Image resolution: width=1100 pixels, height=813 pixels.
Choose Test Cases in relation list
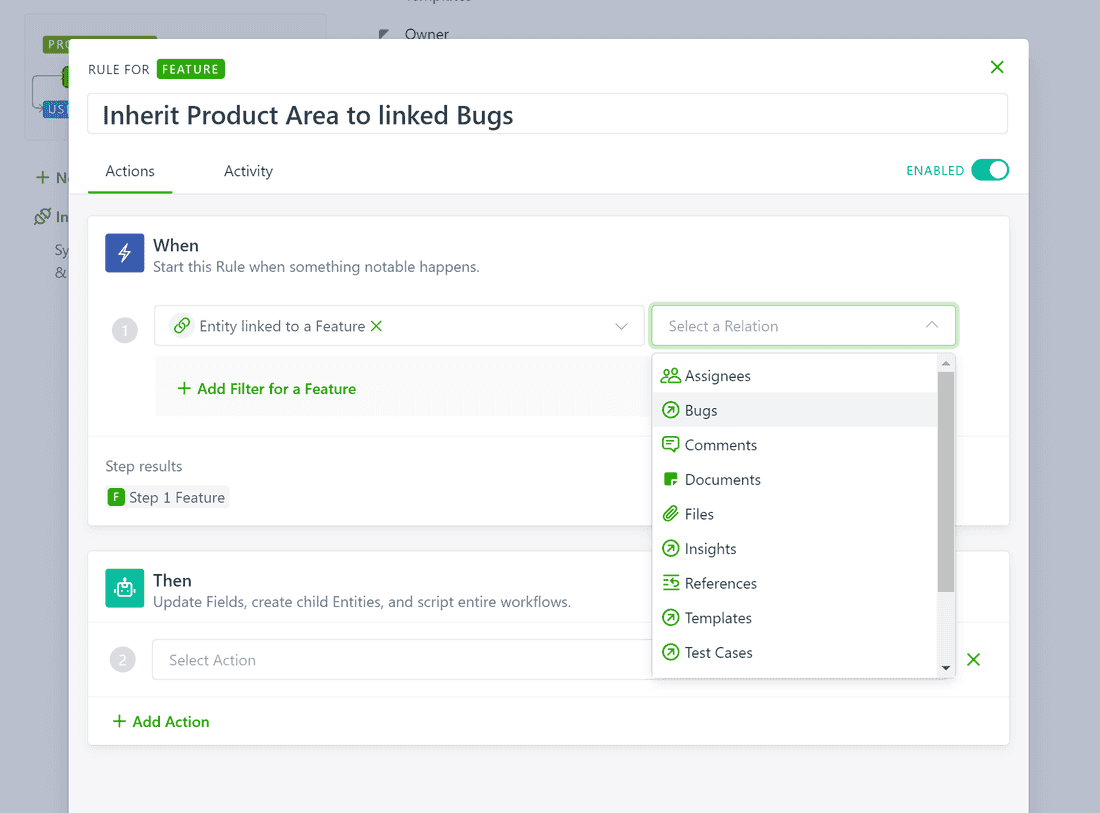point(718,652)
